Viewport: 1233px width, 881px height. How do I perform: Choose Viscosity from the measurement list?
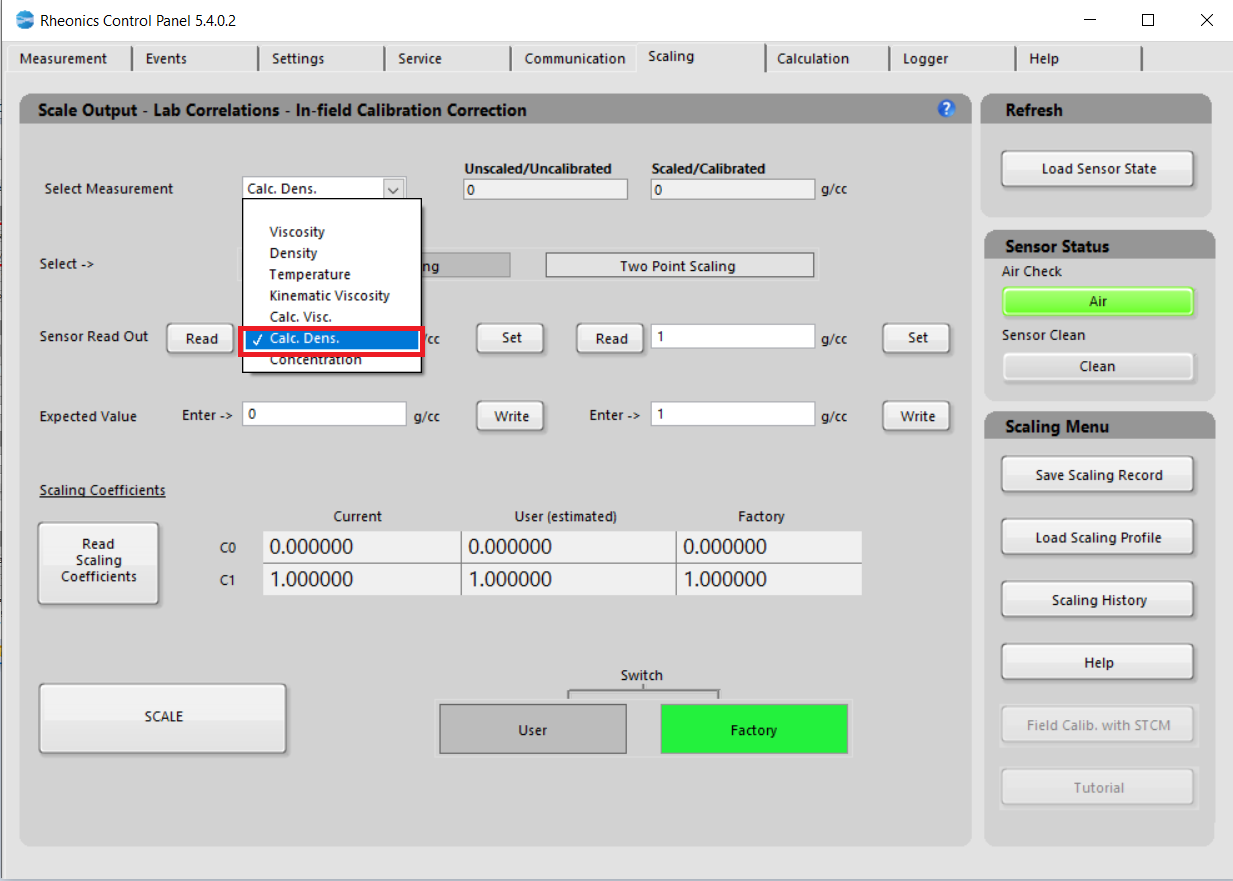click(297, 232)
